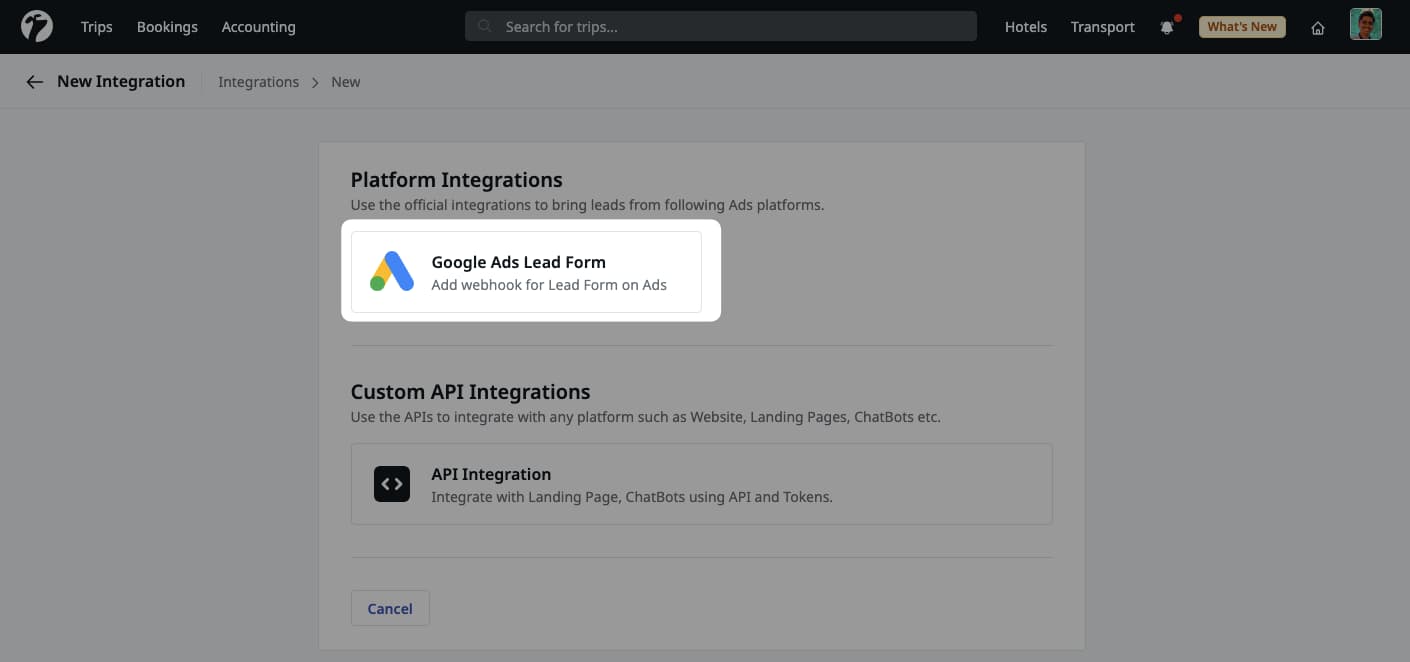
Task: Click the company logo top left
Action: [36, 26]
